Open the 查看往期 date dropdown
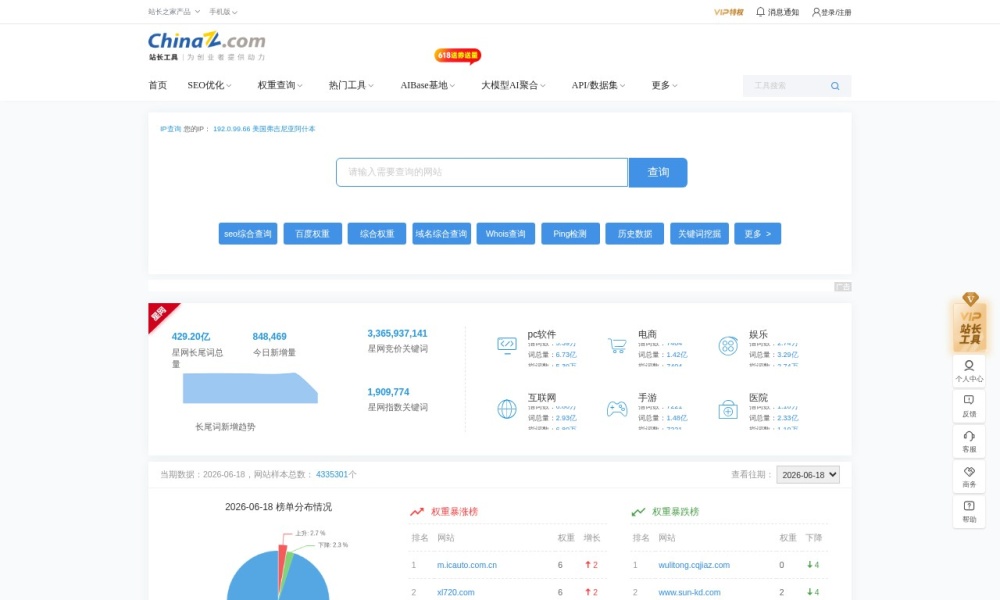Viewport: 1000px width, 600px height. tap(807, 475)
